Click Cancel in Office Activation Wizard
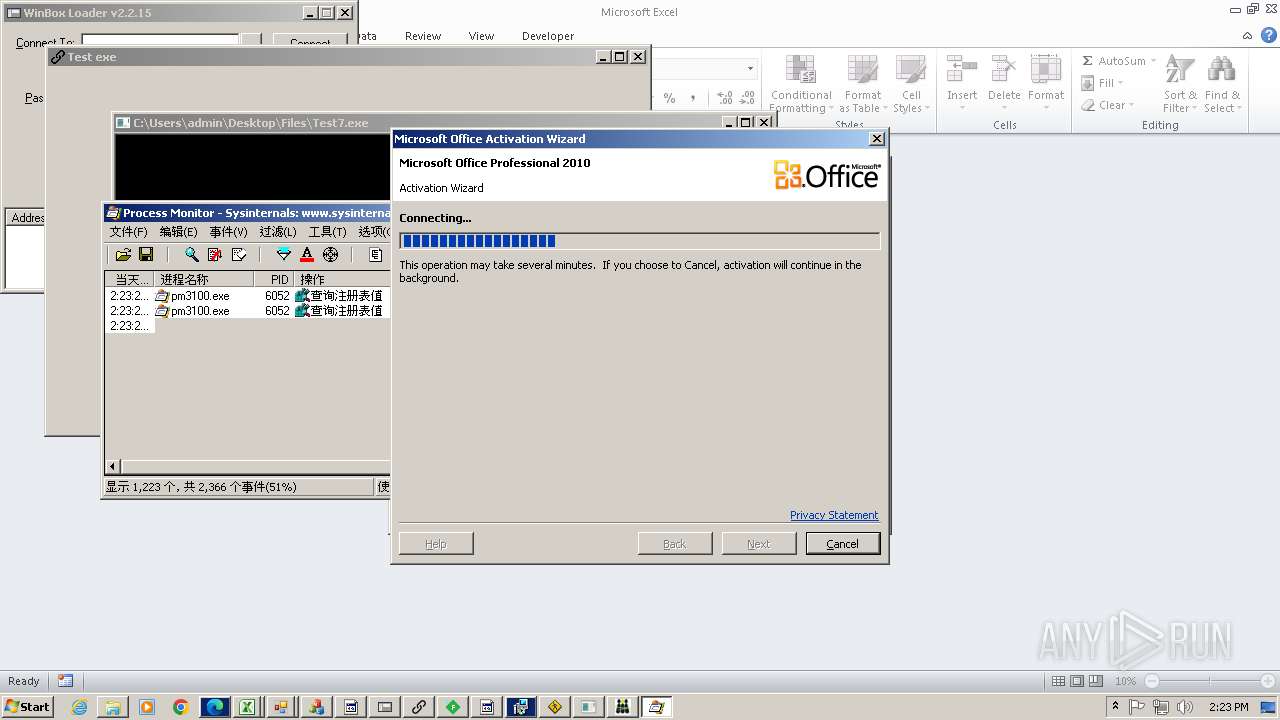Viewport: 1280px width, 720px height. [x=842, y=544]
